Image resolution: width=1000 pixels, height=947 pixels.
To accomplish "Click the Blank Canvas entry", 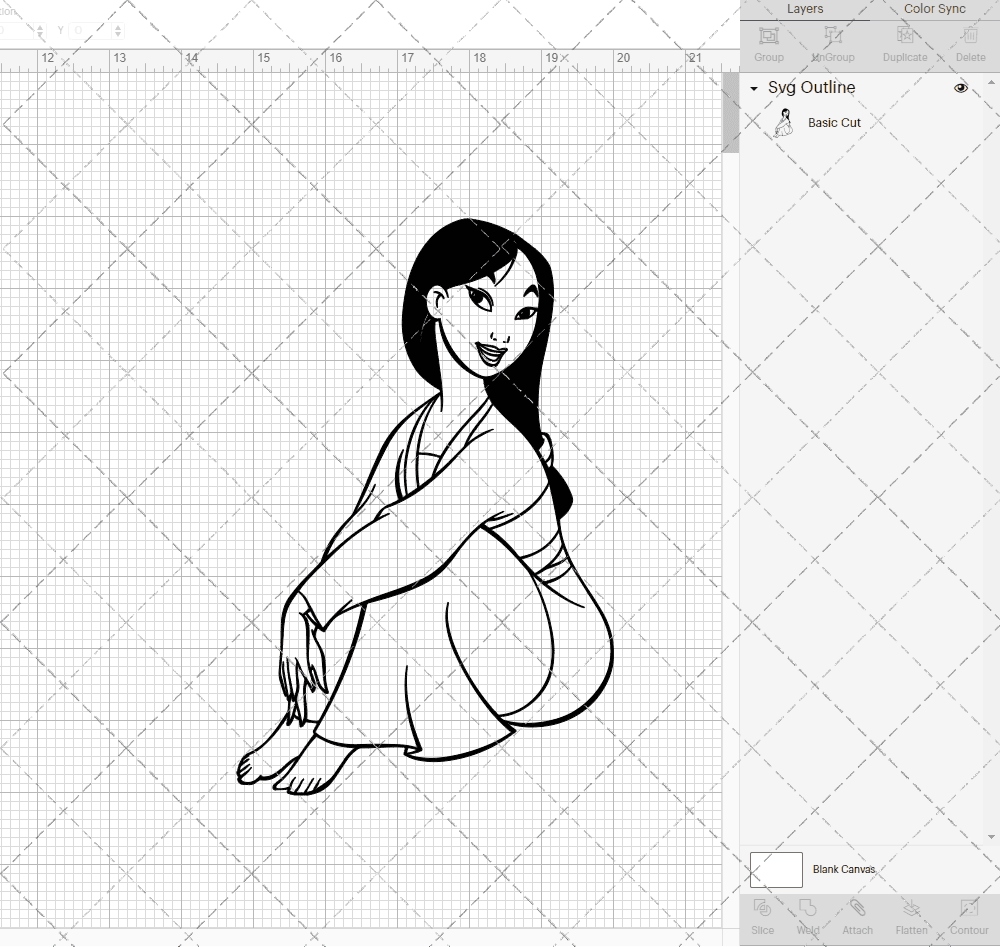I will 845,869.
